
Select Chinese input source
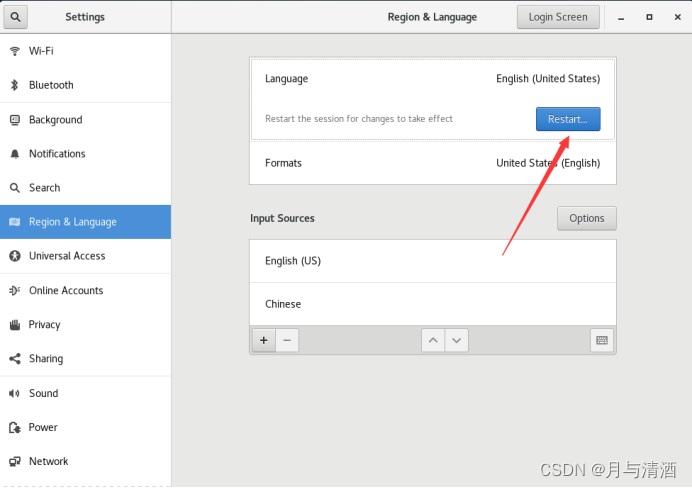432,304
